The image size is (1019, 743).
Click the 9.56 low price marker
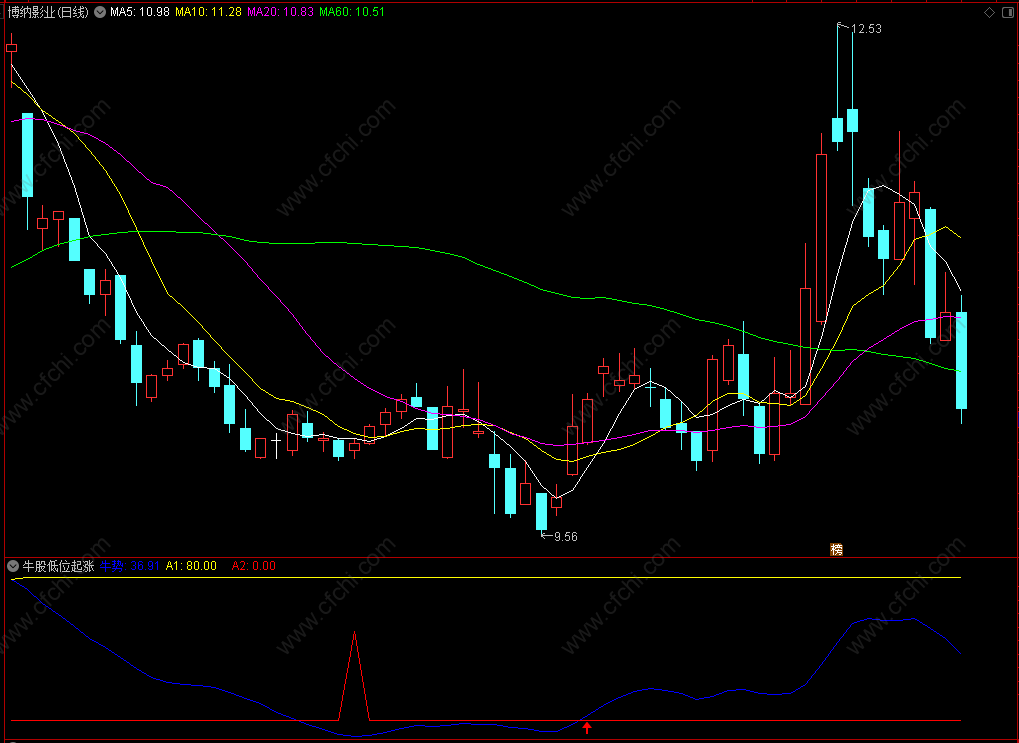(560, 536)
